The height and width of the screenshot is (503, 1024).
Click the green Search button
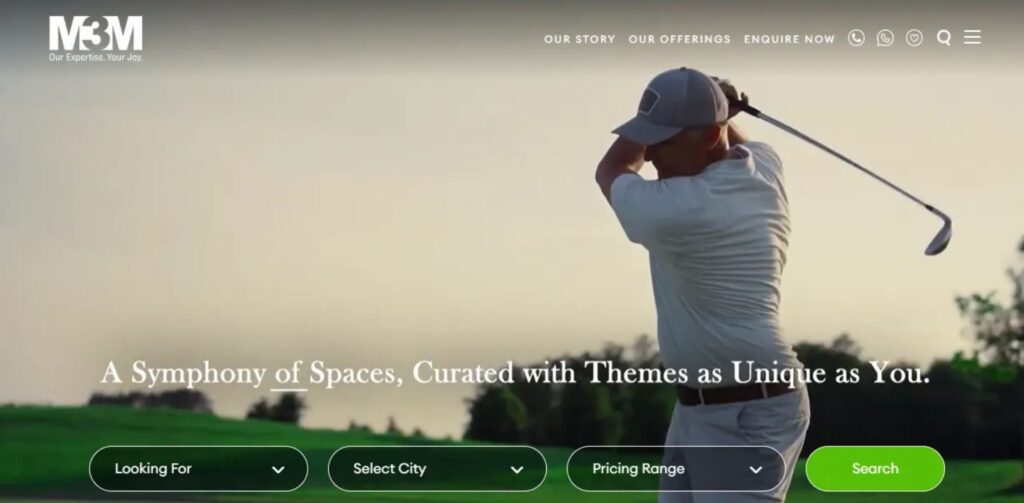pyautogui.click(x=875, y=468)
